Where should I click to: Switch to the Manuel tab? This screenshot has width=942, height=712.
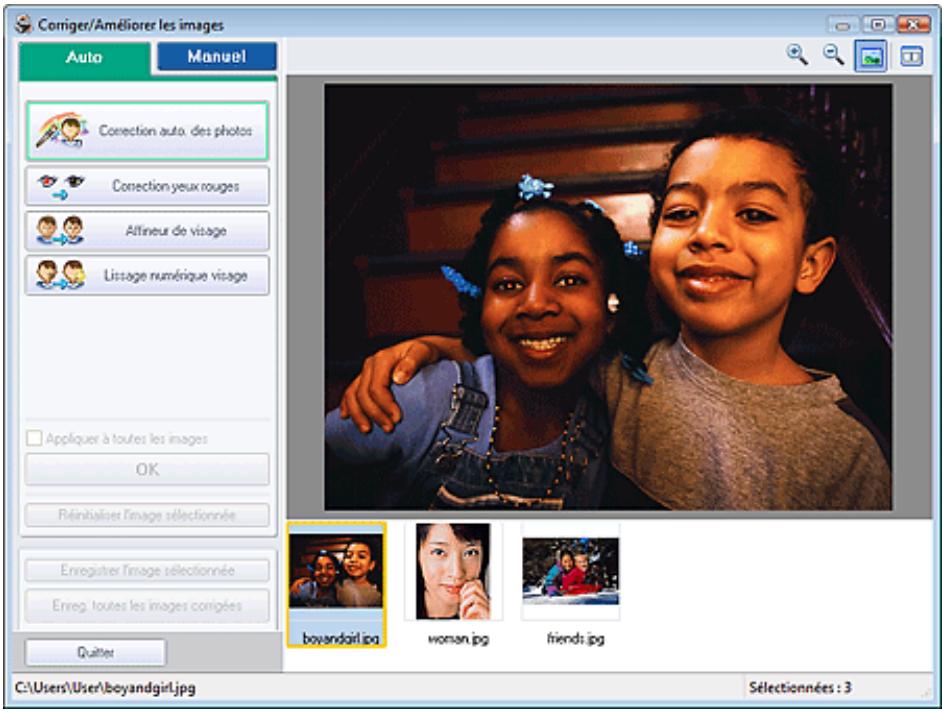point(216,56)
